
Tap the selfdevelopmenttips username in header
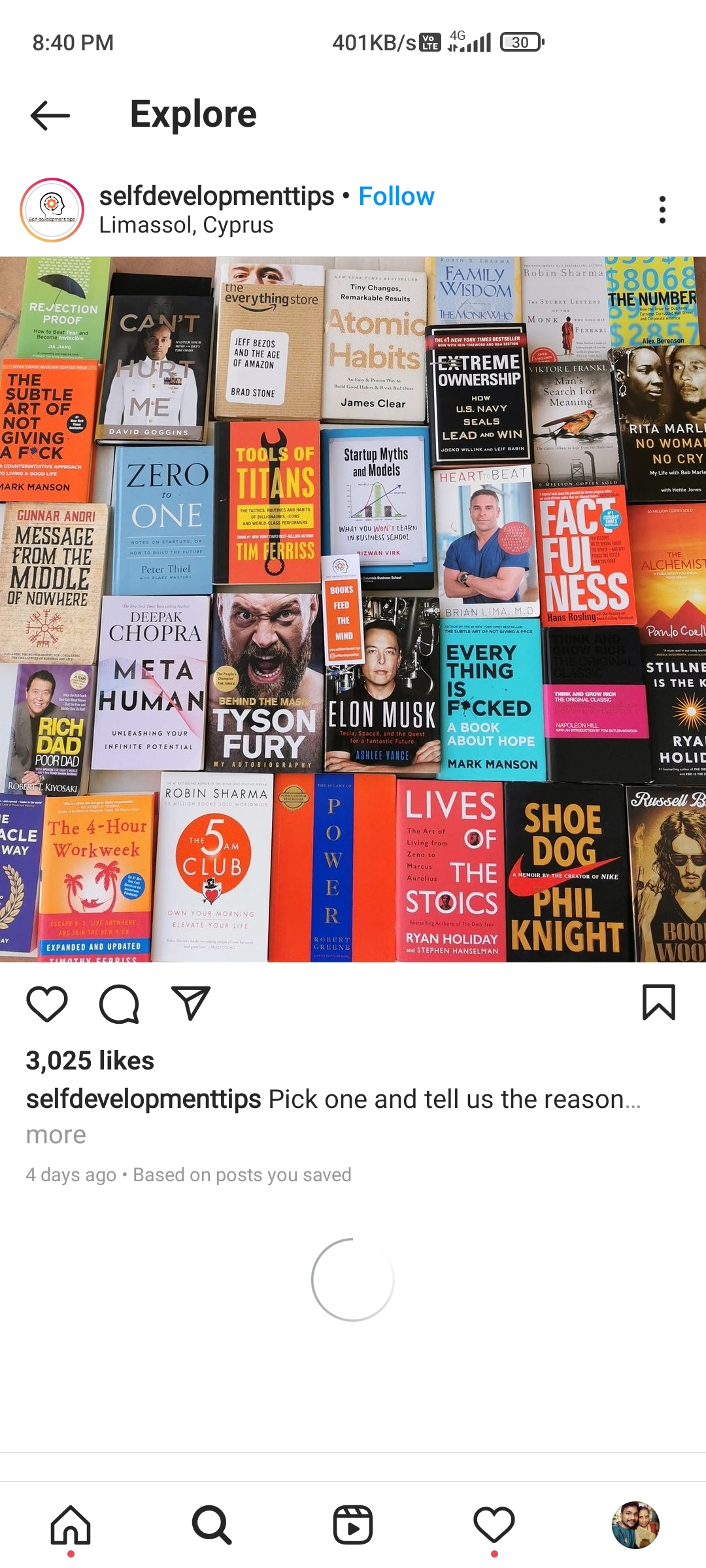pos(217,196)
